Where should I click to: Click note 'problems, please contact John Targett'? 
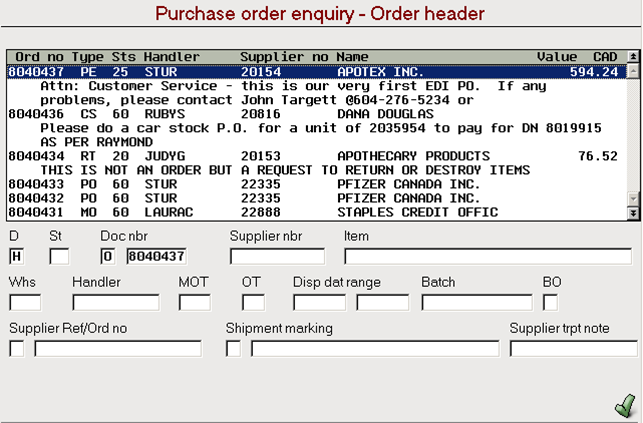point(257,100)
